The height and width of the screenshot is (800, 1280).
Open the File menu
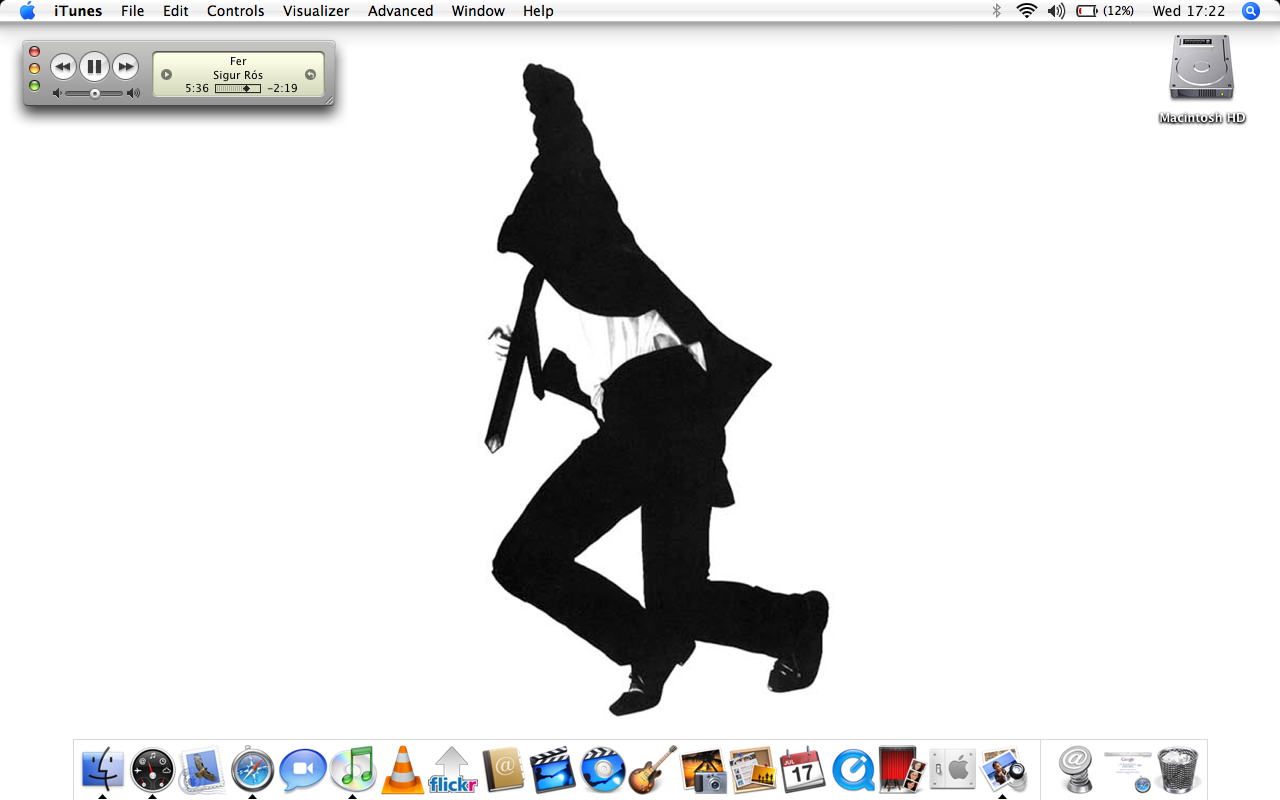[x=132, y=11]
